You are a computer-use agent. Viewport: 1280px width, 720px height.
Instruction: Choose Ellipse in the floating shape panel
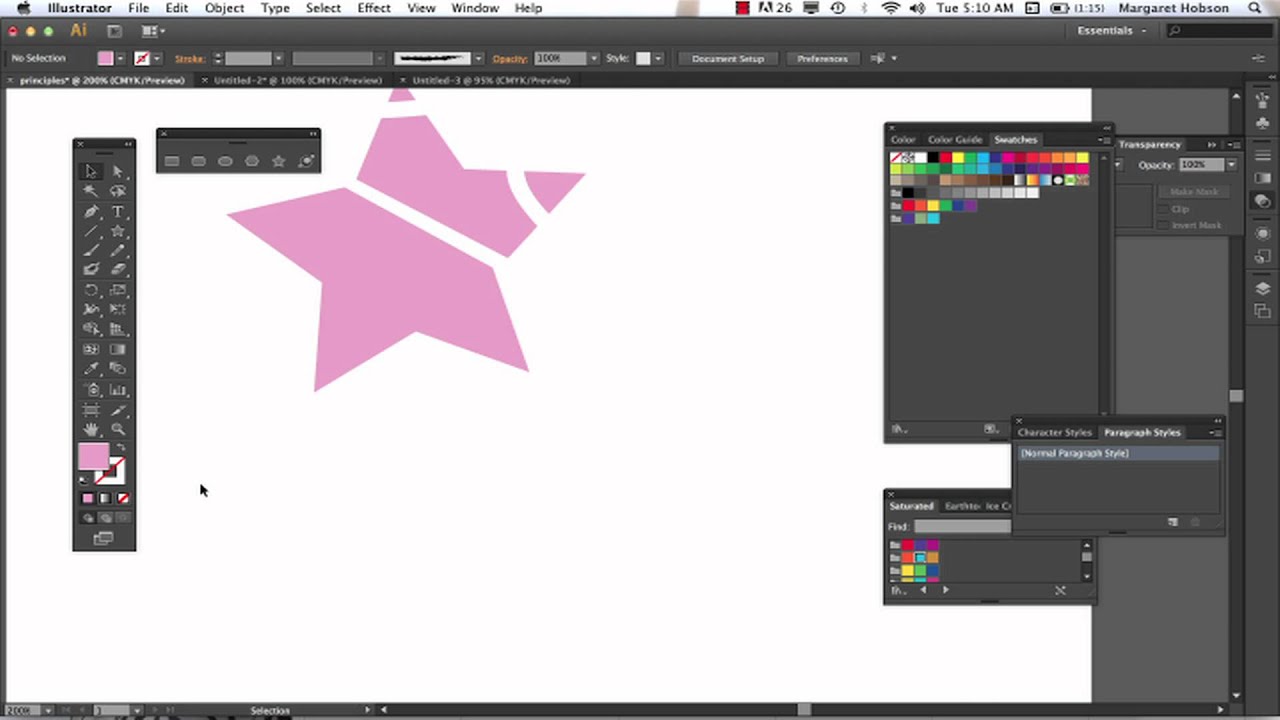tap(225, 161)
